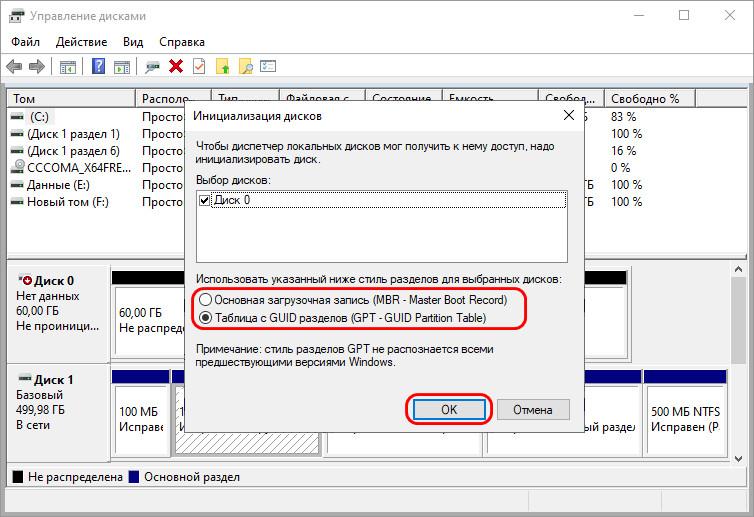This screenshot has height=517, width=754.
Task: Click the black Не распределена legend swatch
Action: [x=18, y=477]
